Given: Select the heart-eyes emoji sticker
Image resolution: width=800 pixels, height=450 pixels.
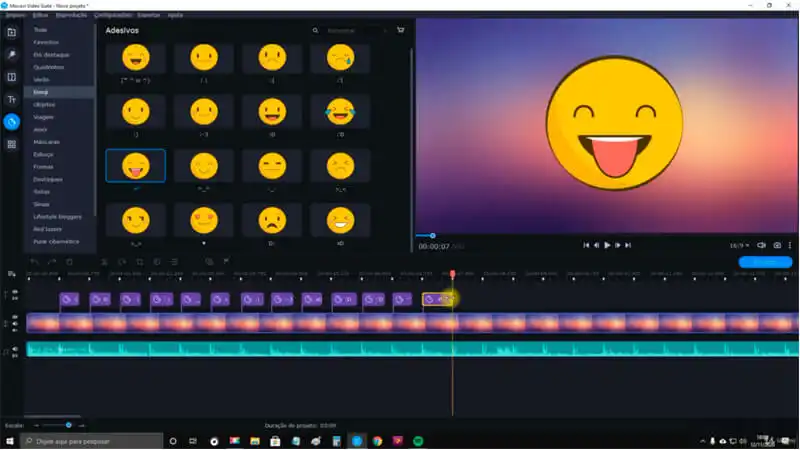Looking at the screenshot, I should (204, 220).
